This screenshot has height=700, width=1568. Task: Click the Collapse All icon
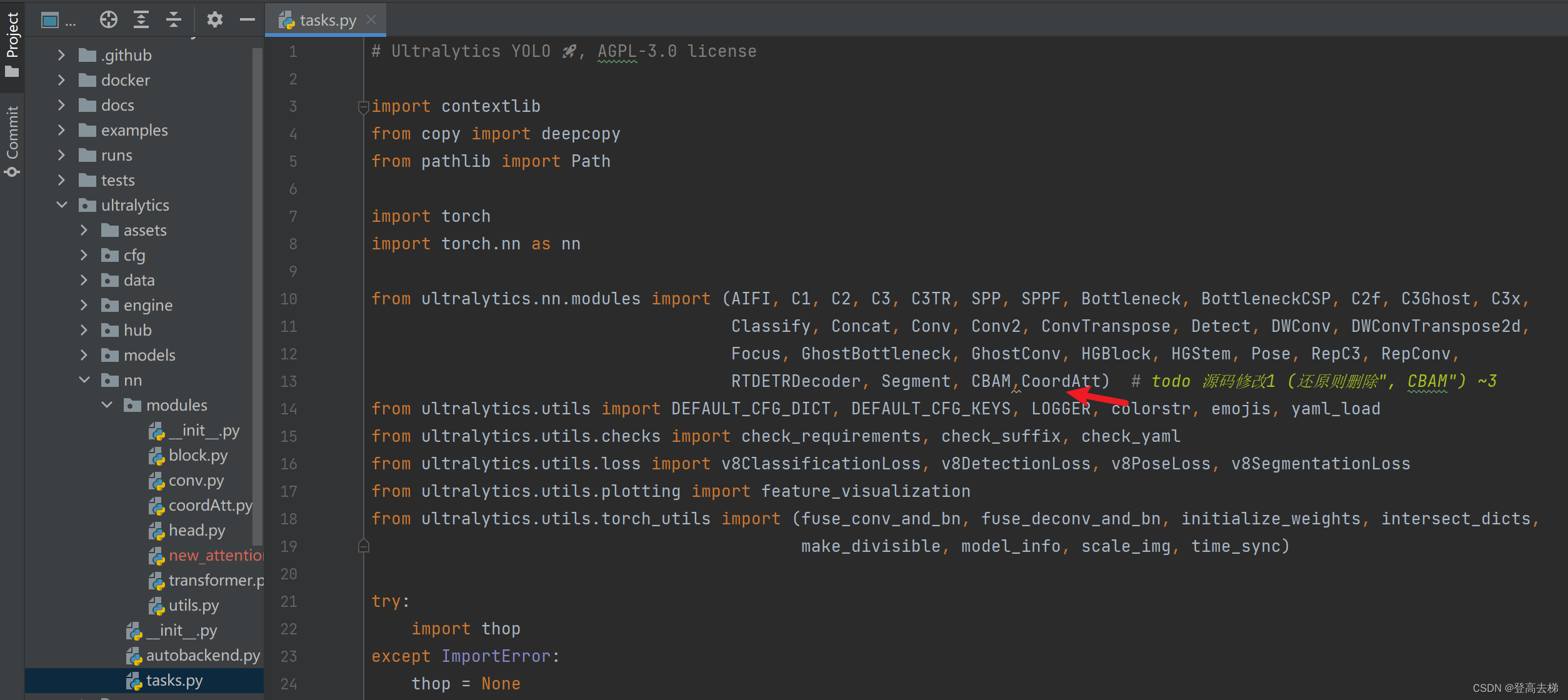(174, 20)
